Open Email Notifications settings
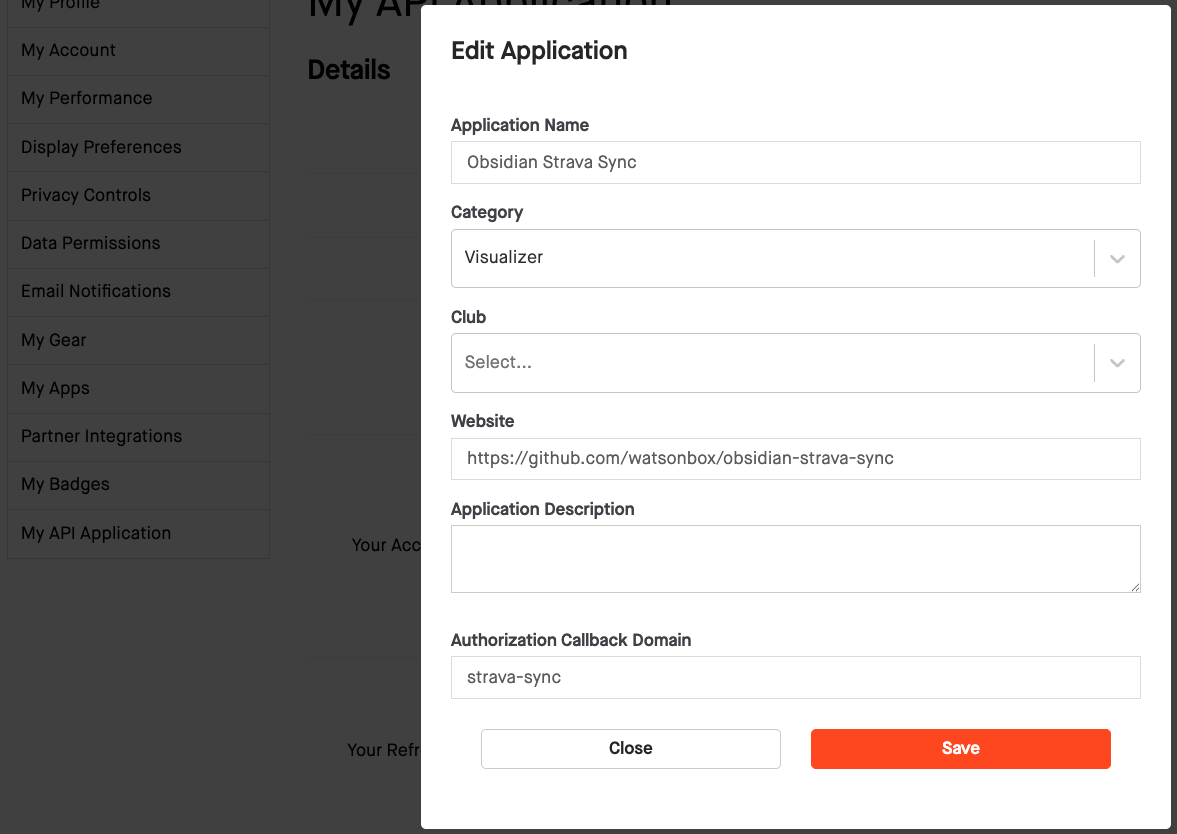 [x=138, y=292]
